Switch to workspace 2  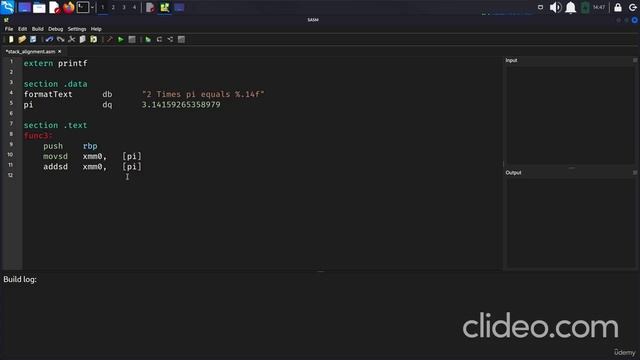[x=113, y=7]
